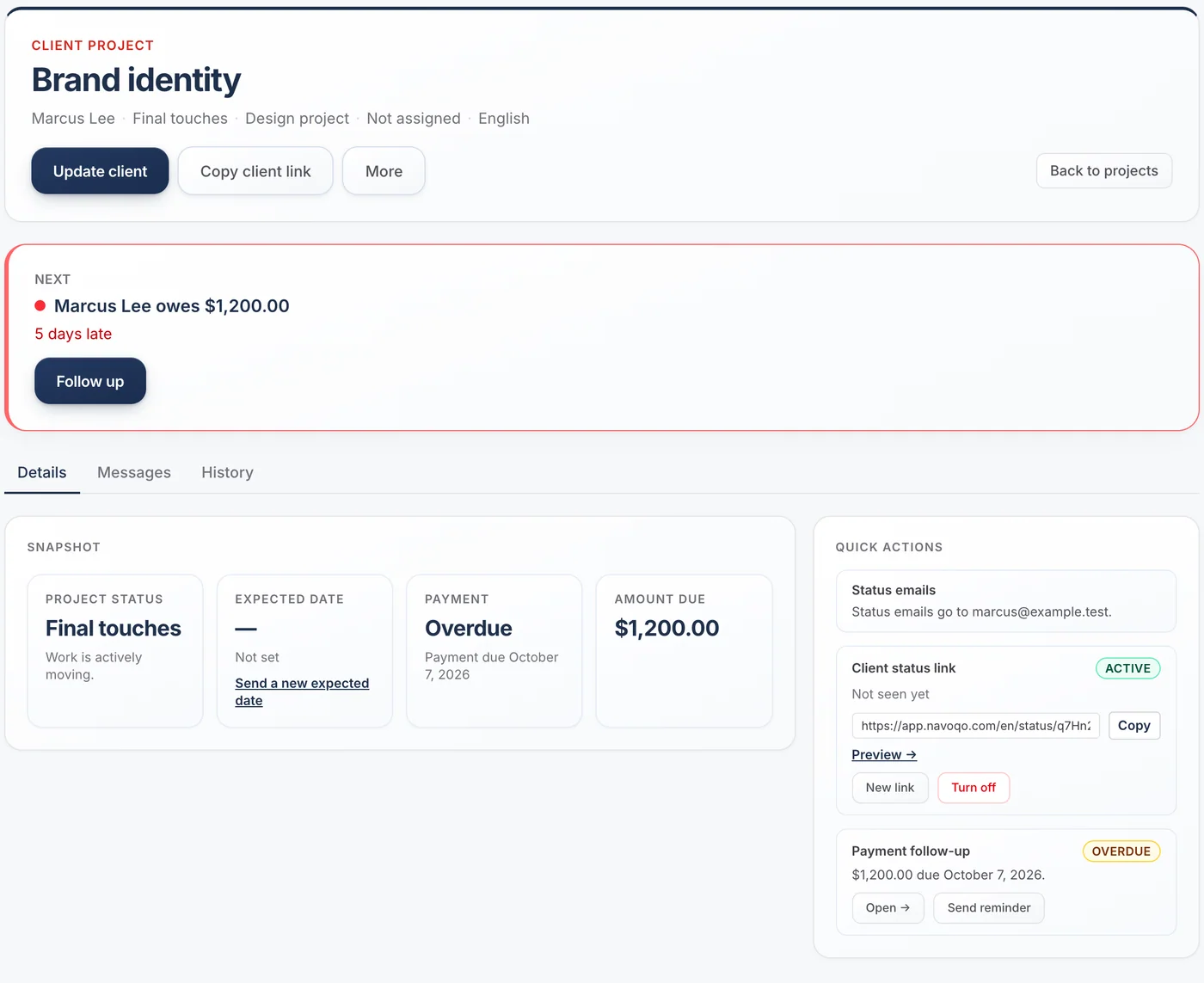
Task: Click 'Not seen yet' status text
Action: coord(890,694)
